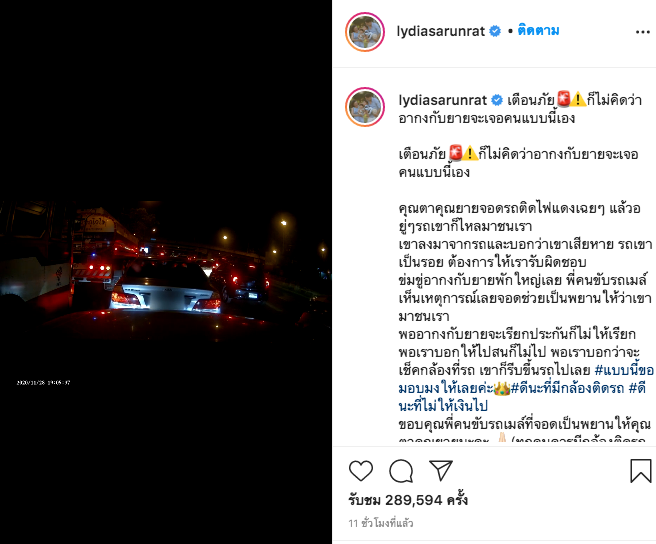This screenshot has width=656, height=544.
Task: Open lydiasarunrat profile picture in header
Action: [365, 32]
